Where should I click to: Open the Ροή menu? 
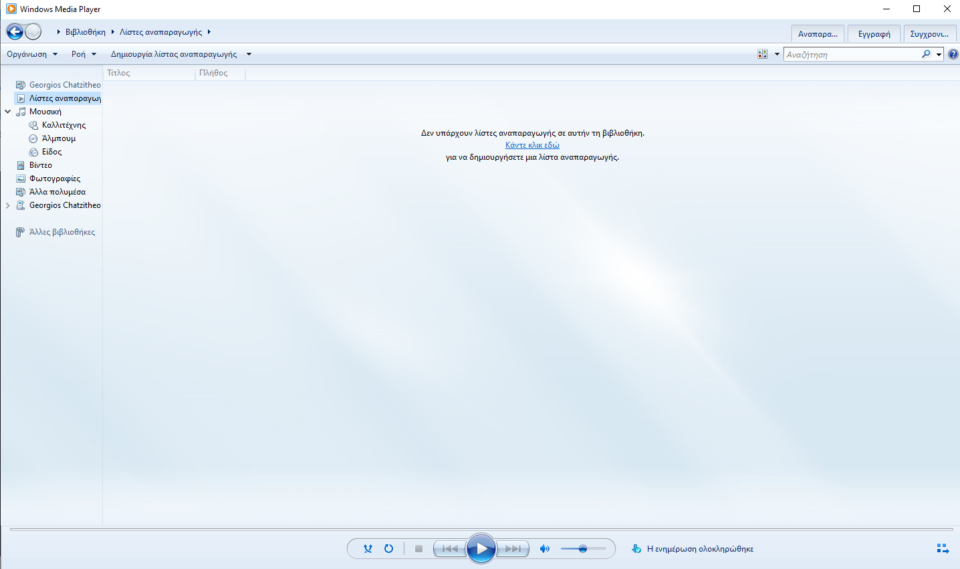(83, 54)
